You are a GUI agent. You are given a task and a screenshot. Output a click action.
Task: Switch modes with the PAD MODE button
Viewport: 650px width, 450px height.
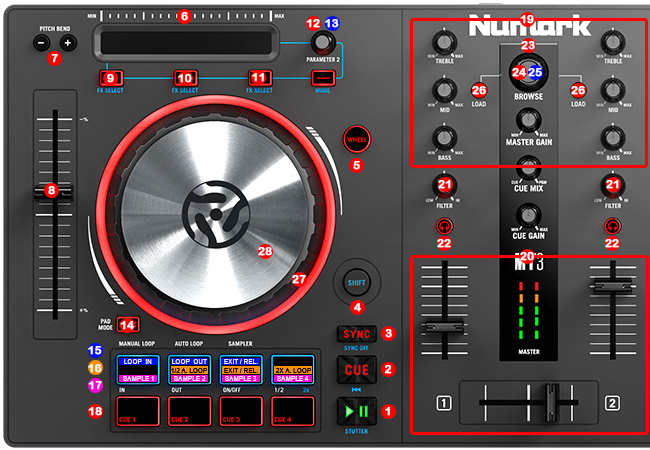click(128, 324)
